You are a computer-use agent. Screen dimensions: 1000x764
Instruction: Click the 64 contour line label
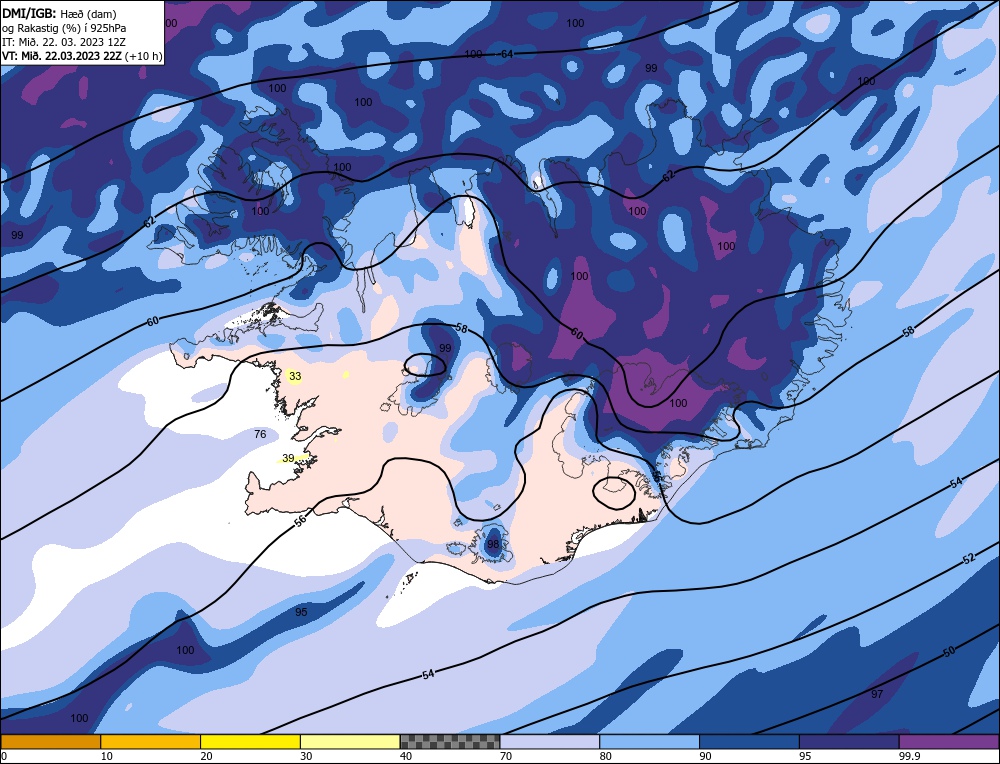pos(507,54)
